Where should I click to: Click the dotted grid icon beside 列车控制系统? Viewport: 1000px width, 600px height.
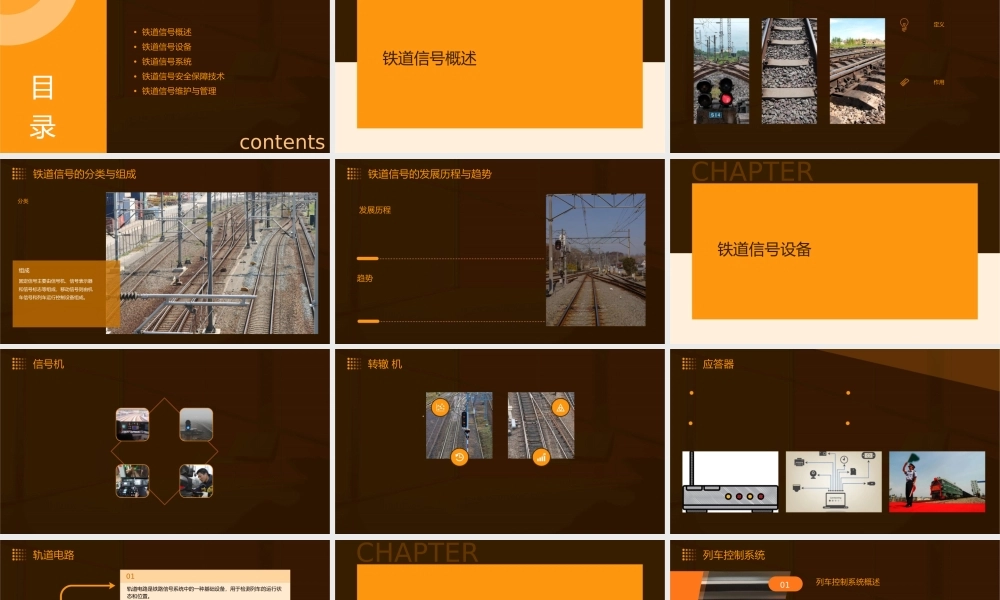click(x=688, y=555)
